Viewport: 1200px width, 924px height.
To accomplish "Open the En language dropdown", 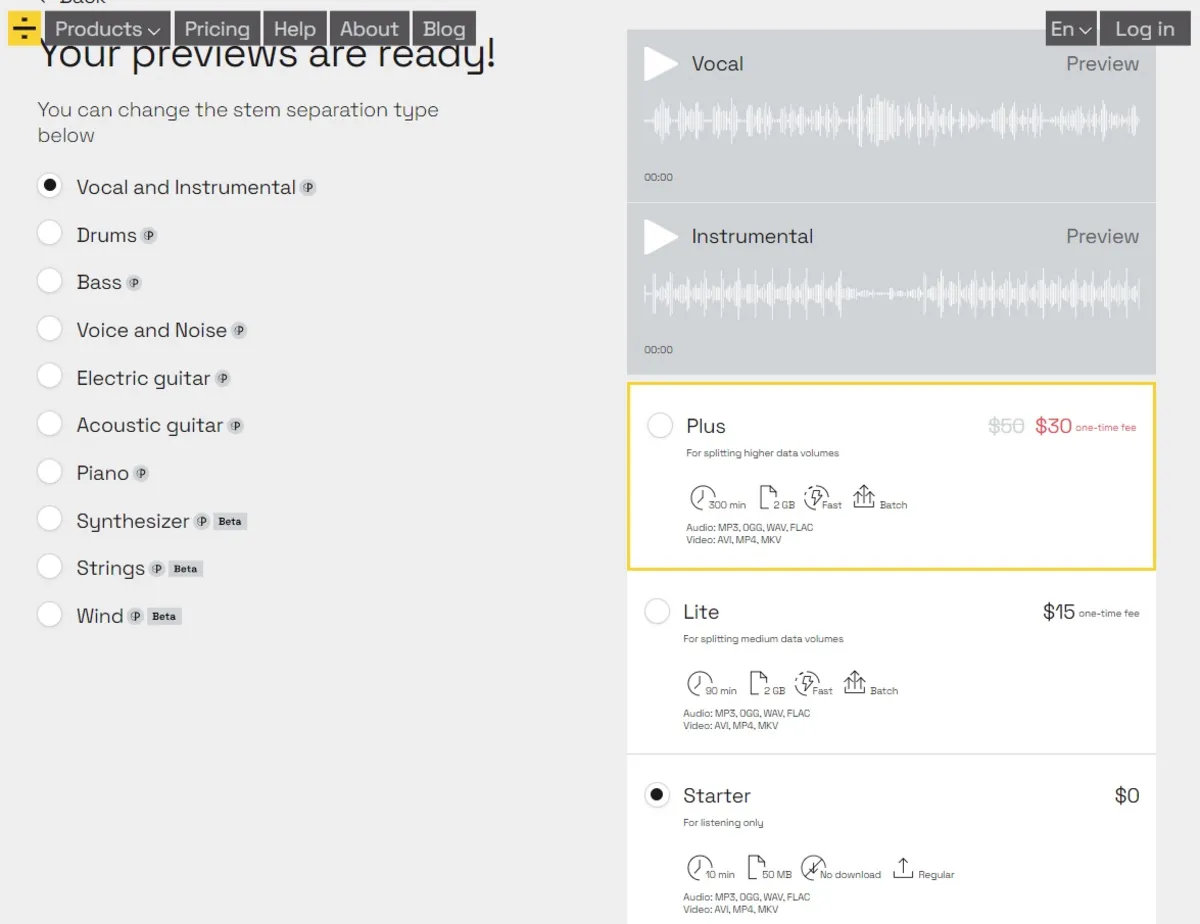I will [x=1071, y=29].
